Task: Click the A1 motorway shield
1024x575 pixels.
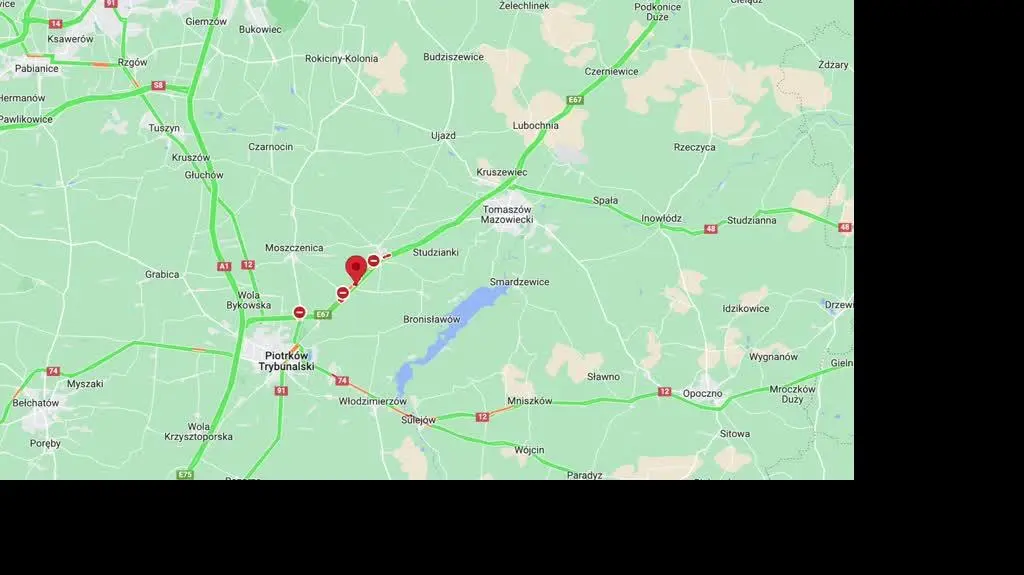Action: tap(224, 266)
